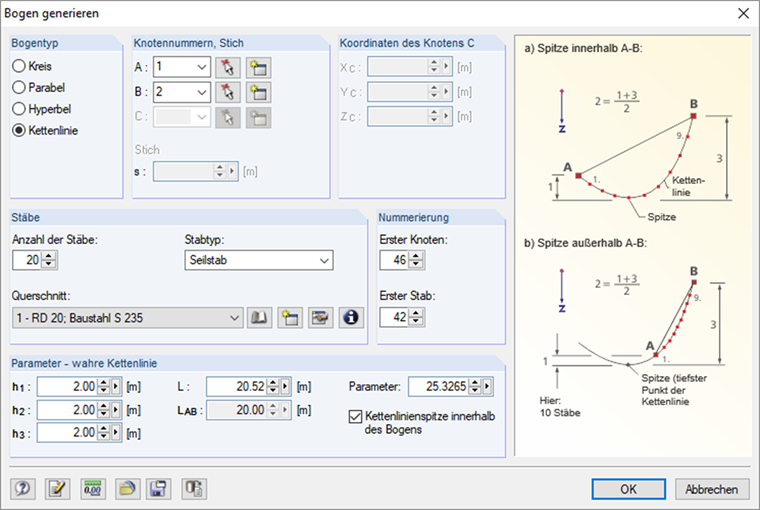The image size is (760, 510).
Task: Click the last icon in the bottom toolbar
Action: point(194,489)
